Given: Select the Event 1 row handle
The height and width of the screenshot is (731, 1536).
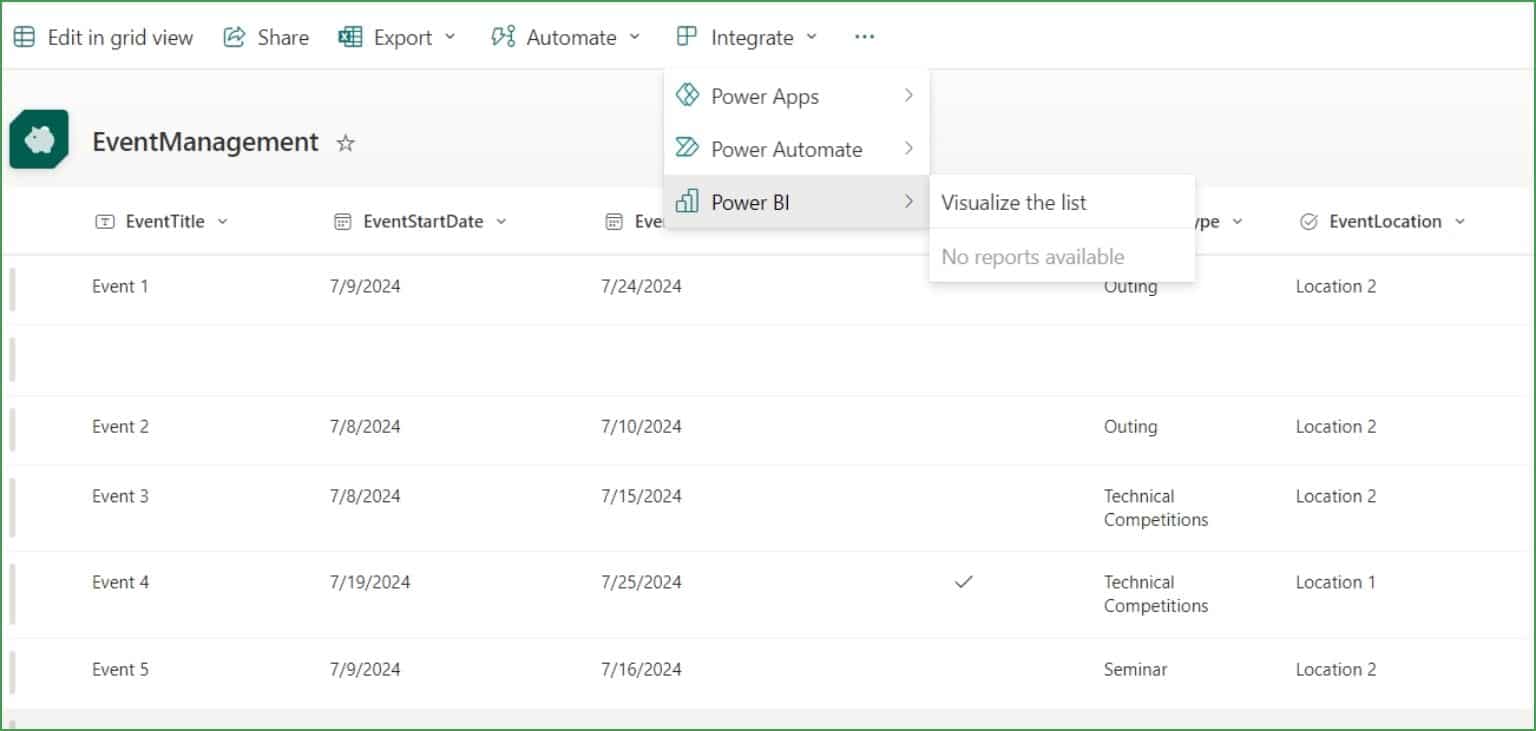Looking at the screenshot, I should pos(12,289).
